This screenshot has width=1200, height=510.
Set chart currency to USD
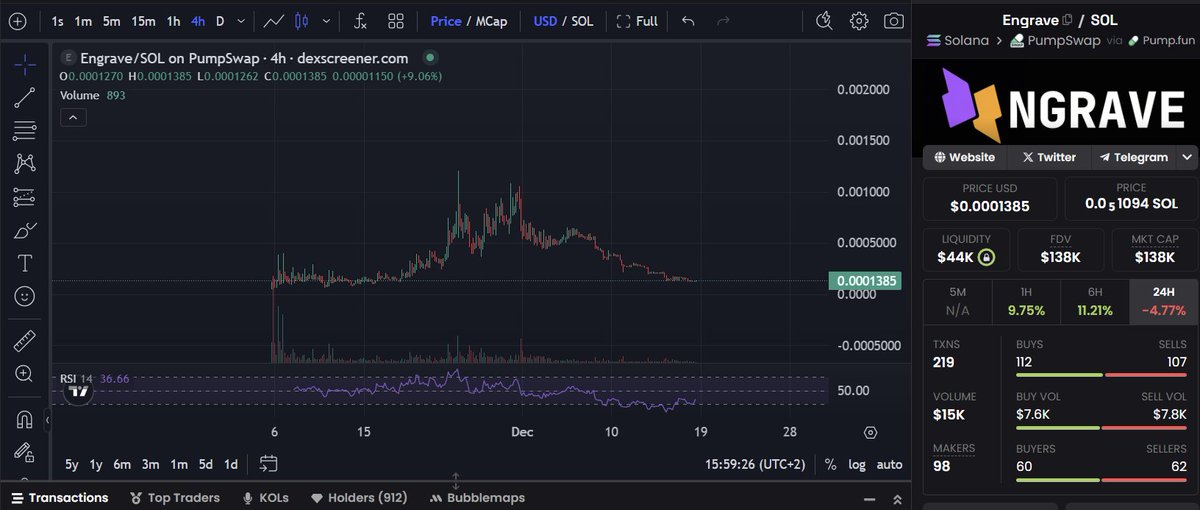tap(545, 21)
